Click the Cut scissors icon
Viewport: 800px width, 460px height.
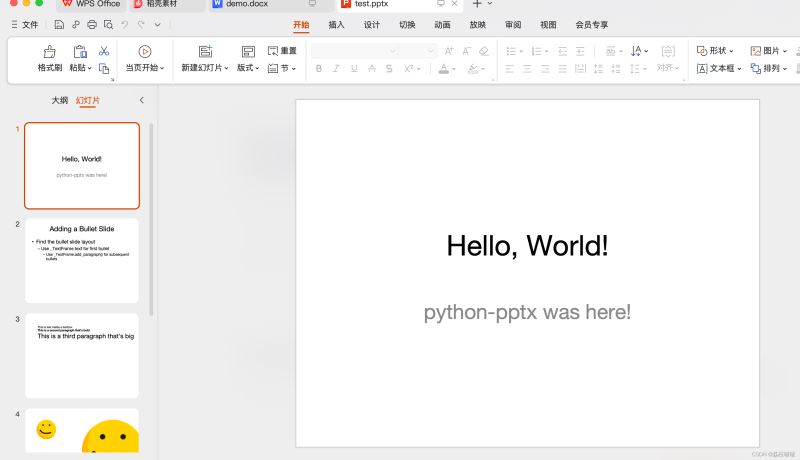coord(104,51)
